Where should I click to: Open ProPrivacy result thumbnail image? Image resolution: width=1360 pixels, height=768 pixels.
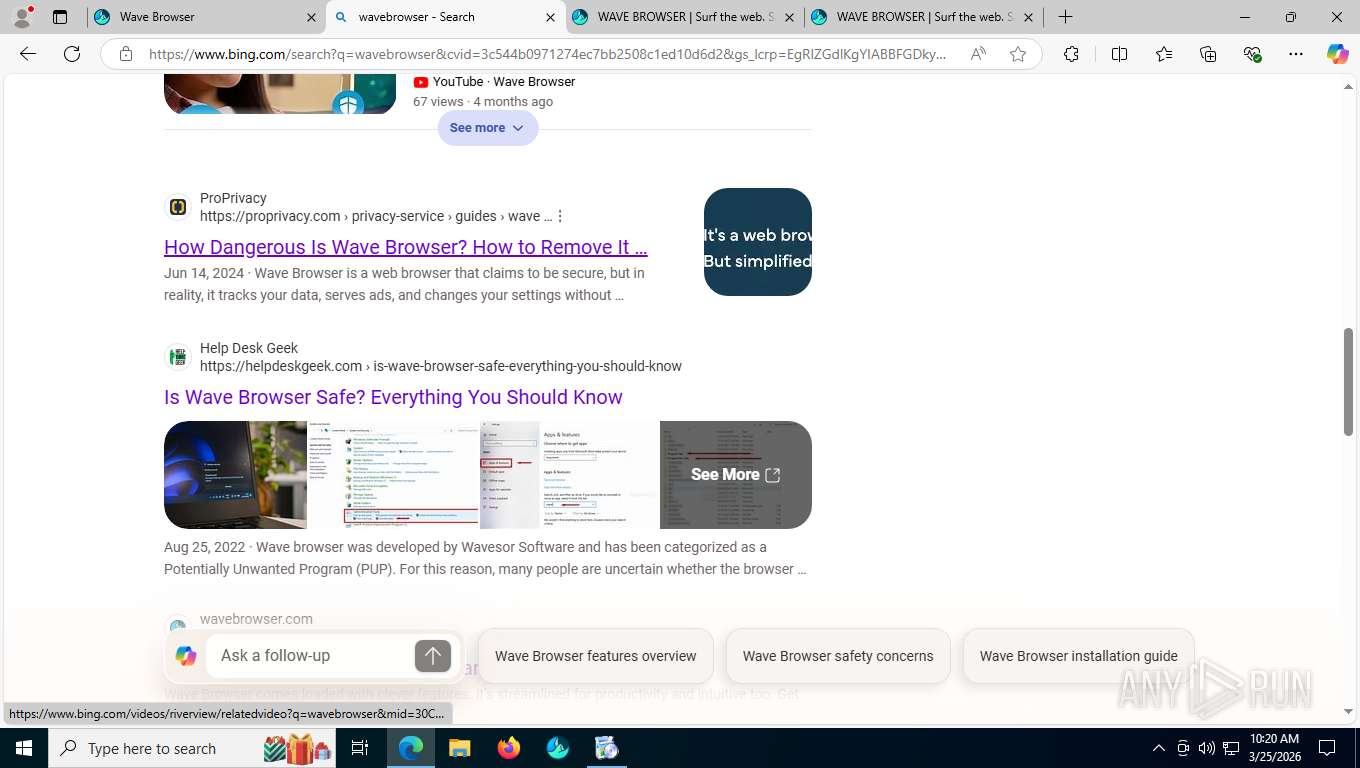point(758,242)
